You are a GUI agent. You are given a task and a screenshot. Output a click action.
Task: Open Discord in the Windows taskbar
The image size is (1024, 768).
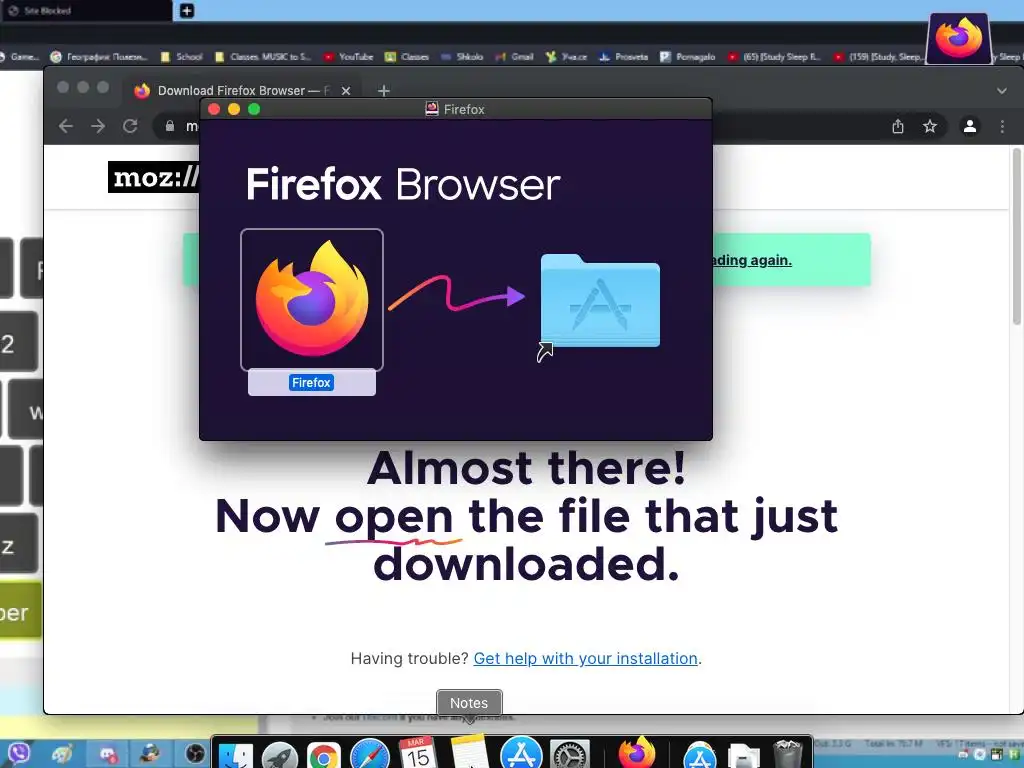click(x=108, y=754)
